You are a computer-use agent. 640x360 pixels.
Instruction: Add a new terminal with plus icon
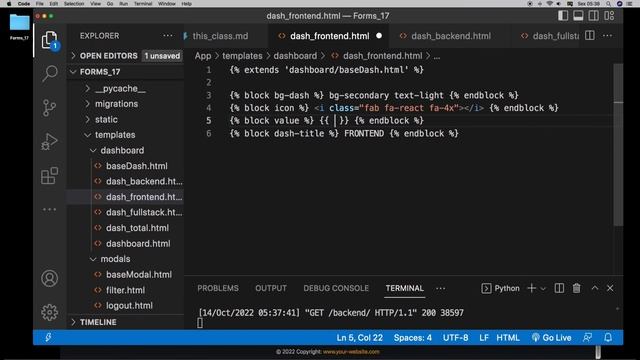[531, 288]
